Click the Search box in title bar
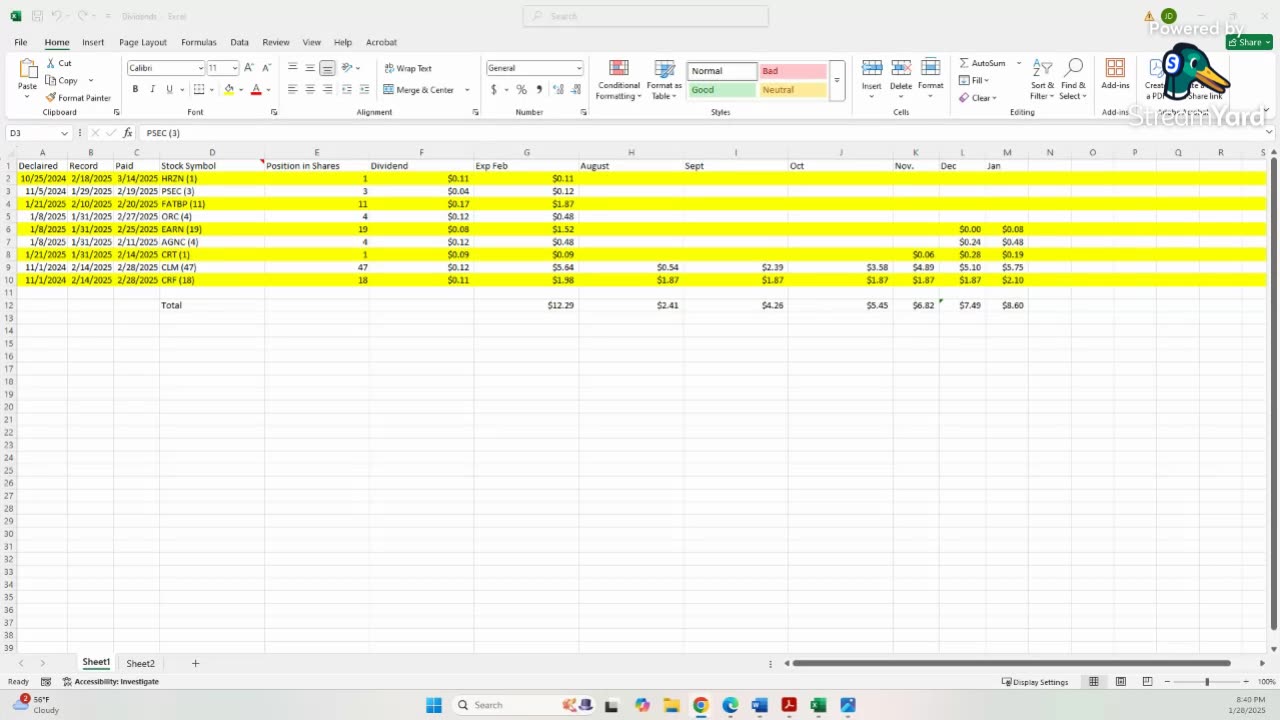Screen dimensions: 1280x720 click(646, 16)
